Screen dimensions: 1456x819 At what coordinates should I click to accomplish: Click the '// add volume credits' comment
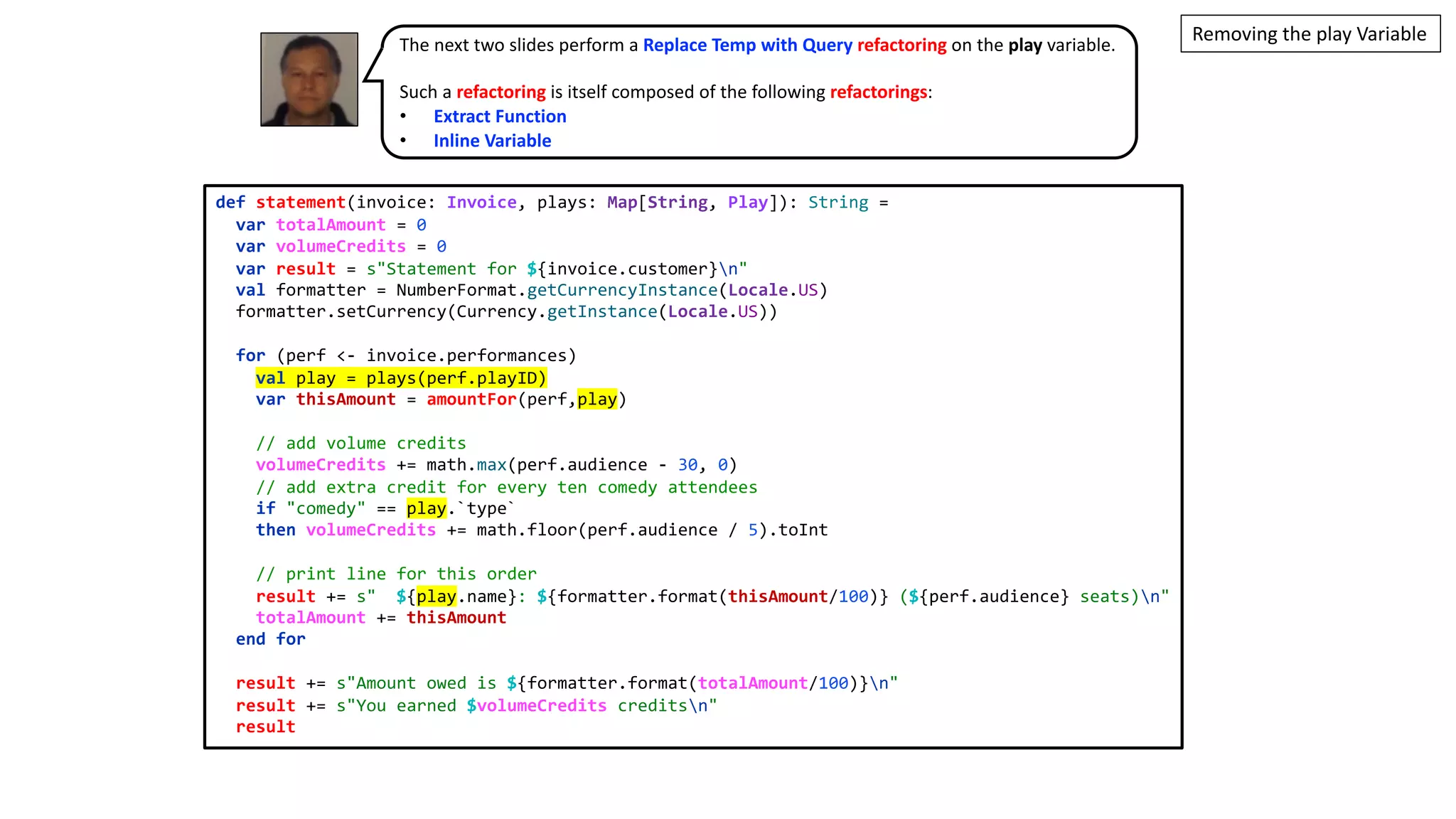(360, 443)
